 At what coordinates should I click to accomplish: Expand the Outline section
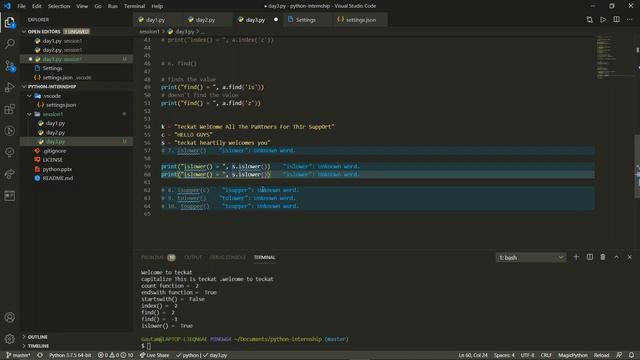click(x=38, y=337)
